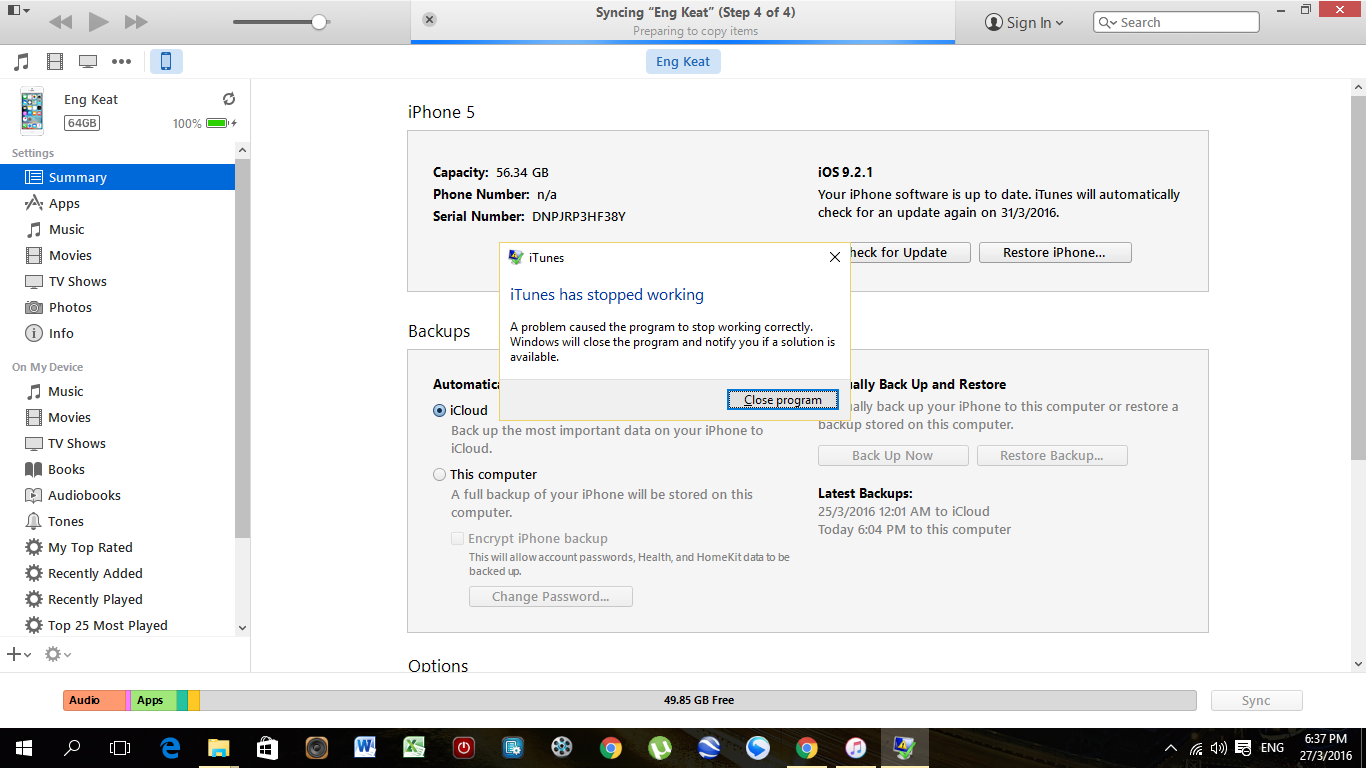The width and height of the screenshot is (1366, 768).
Task: Click the Sync button at bottom right
Action: (1257, 701)
